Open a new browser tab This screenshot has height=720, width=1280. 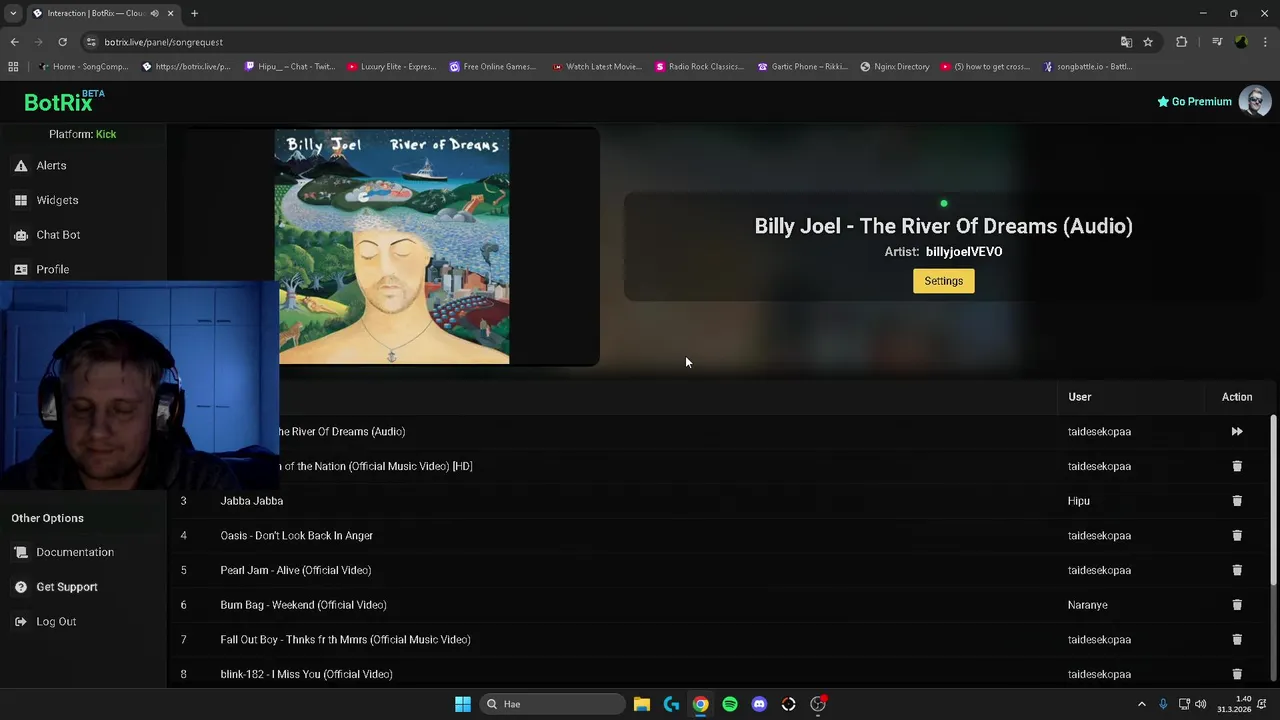[194, 13]
